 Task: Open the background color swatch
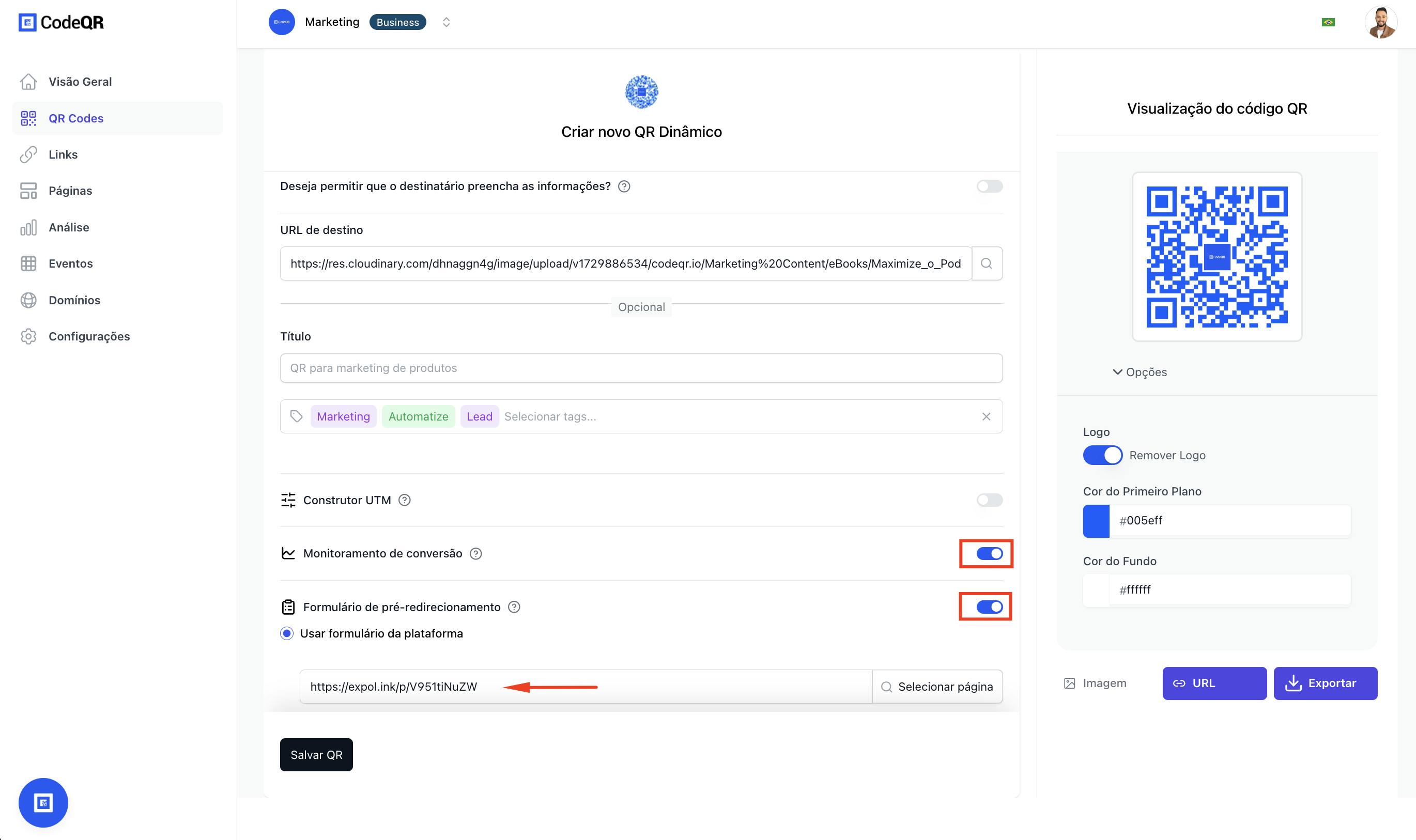tap(1096, 590)
